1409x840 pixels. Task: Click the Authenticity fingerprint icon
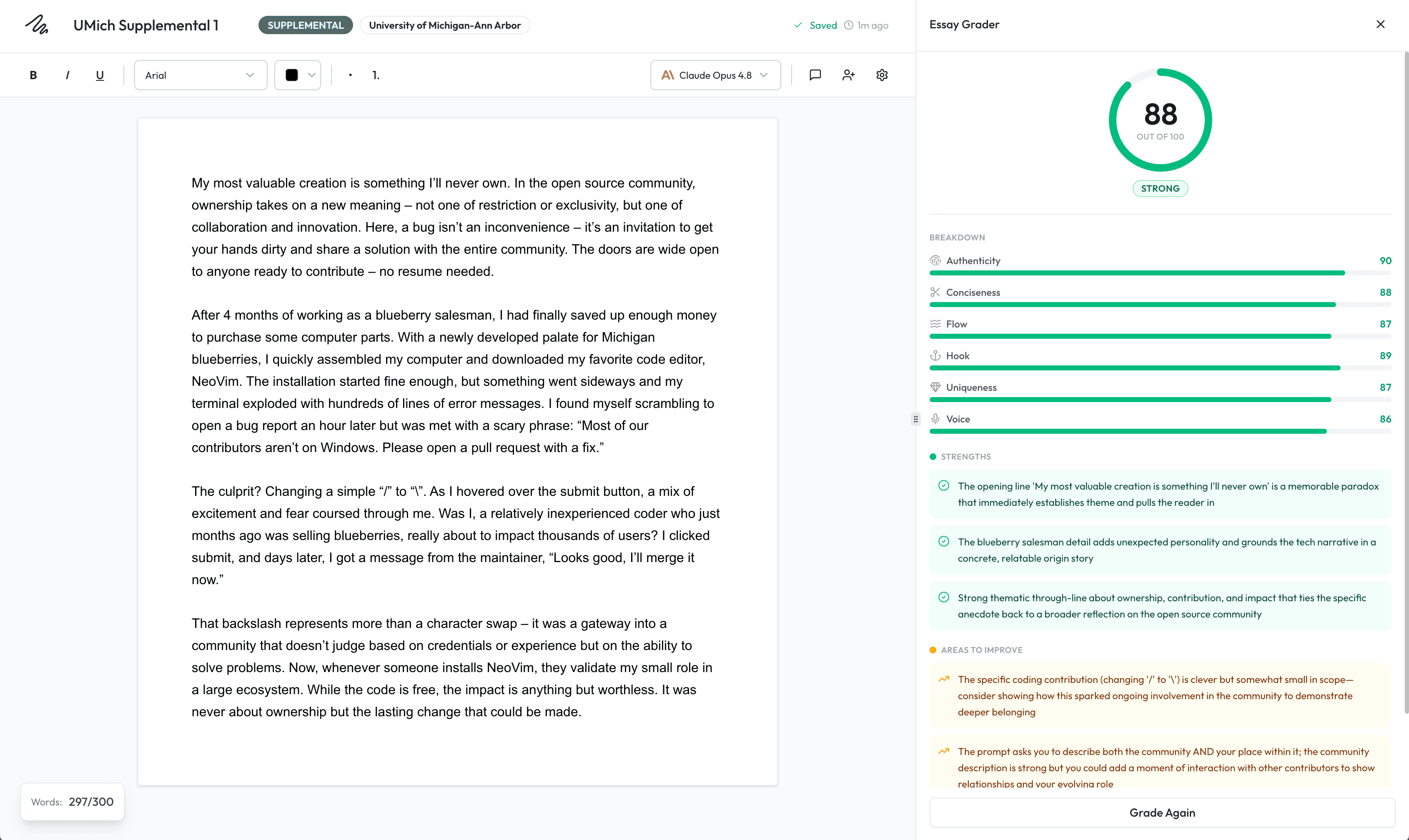click(935, 261)
